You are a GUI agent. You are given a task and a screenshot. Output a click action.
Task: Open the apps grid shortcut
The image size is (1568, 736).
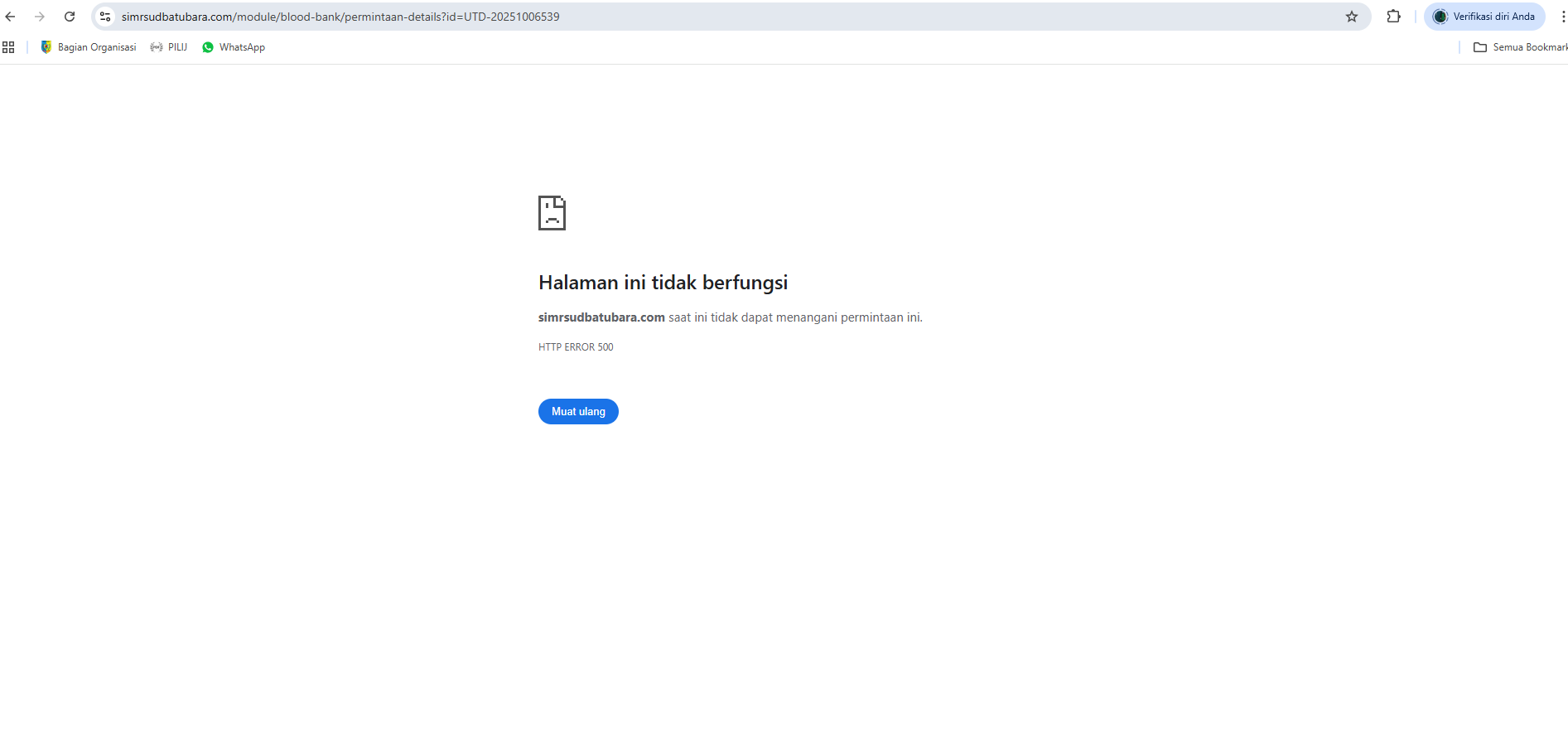(8, 47)
